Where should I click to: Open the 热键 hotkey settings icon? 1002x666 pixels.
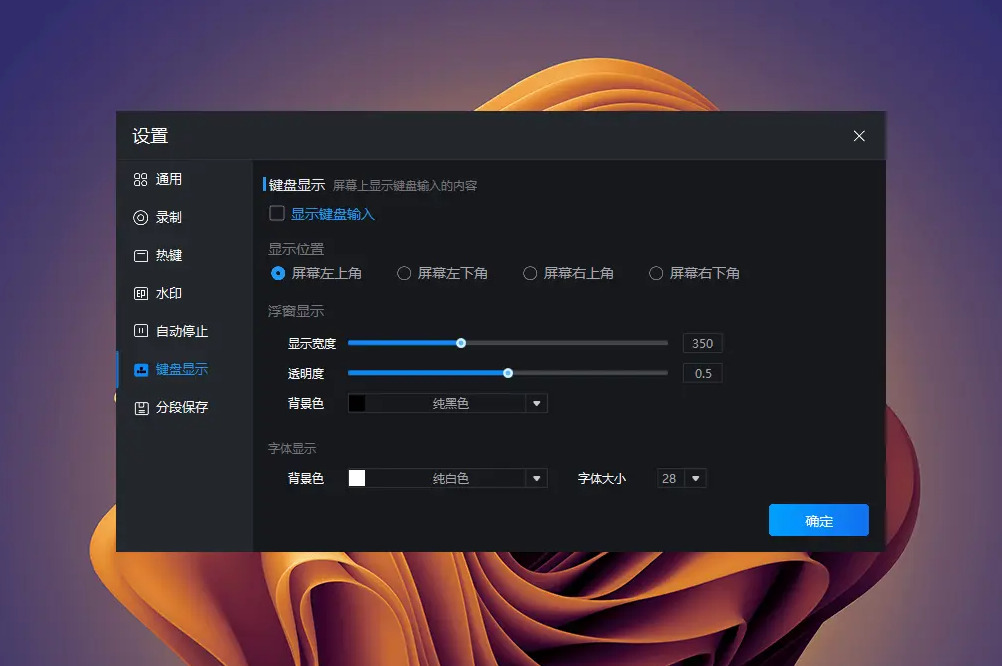coord(141,256)
